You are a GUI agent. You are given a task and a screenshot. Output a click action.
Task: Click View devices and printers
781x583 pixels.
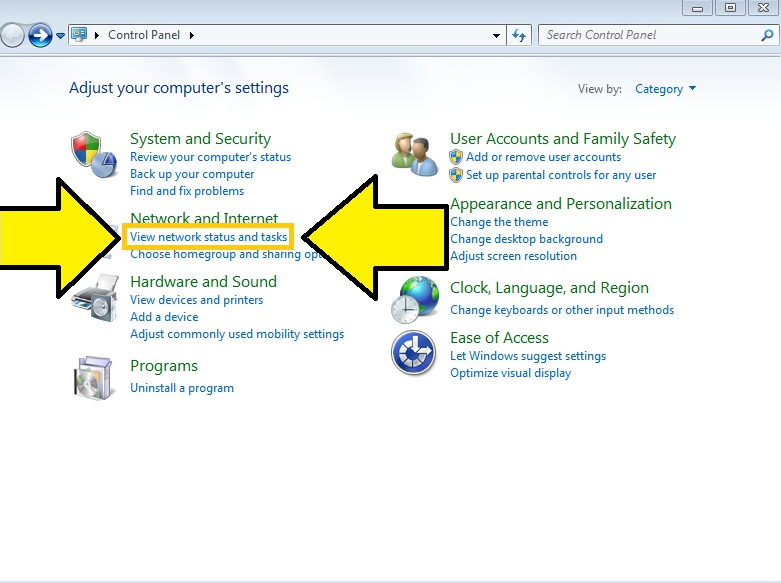click(196, 300)
